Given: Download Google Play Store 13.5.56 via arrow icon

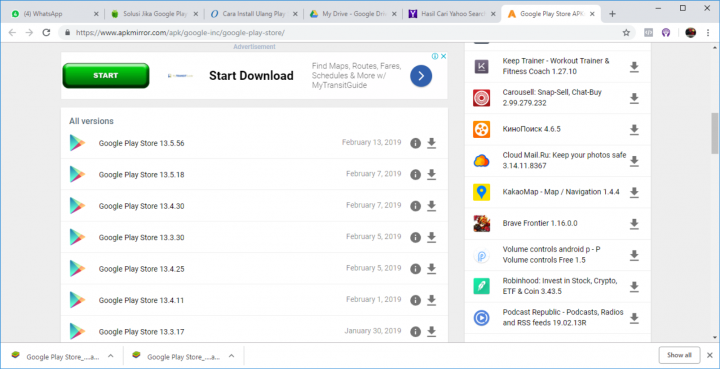Looking at the screenshot, I should coord(431,143).
